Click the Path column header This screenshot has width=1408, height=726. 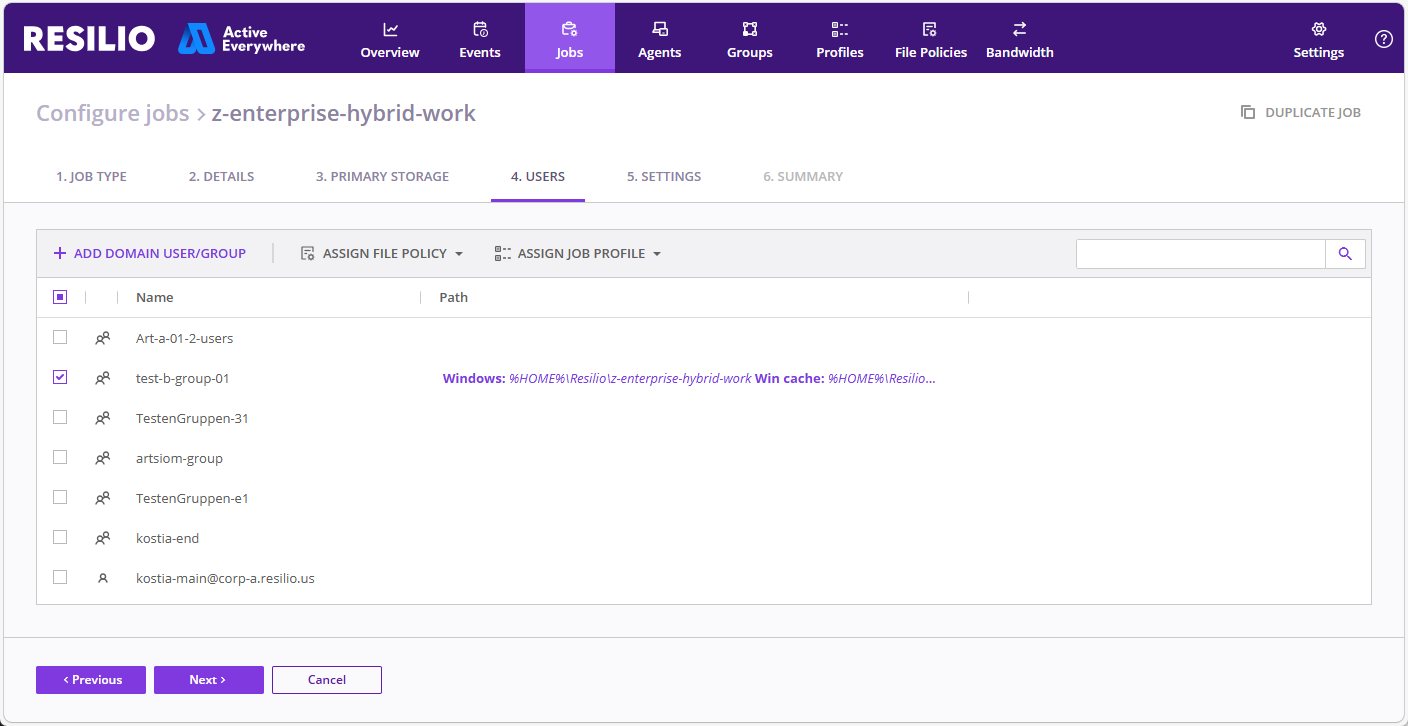[x=454, y=298]
